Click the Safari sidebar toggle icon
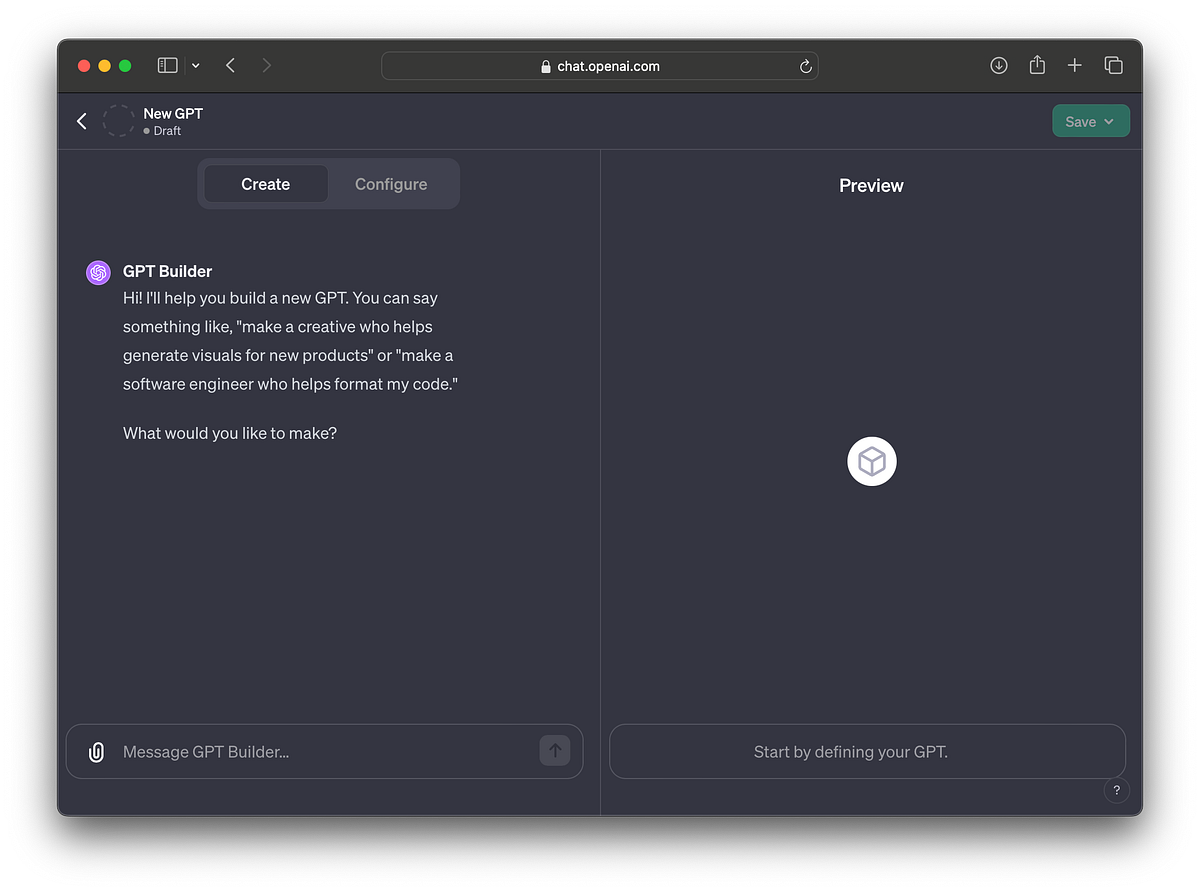1200x892 pixels. [167, 64]
